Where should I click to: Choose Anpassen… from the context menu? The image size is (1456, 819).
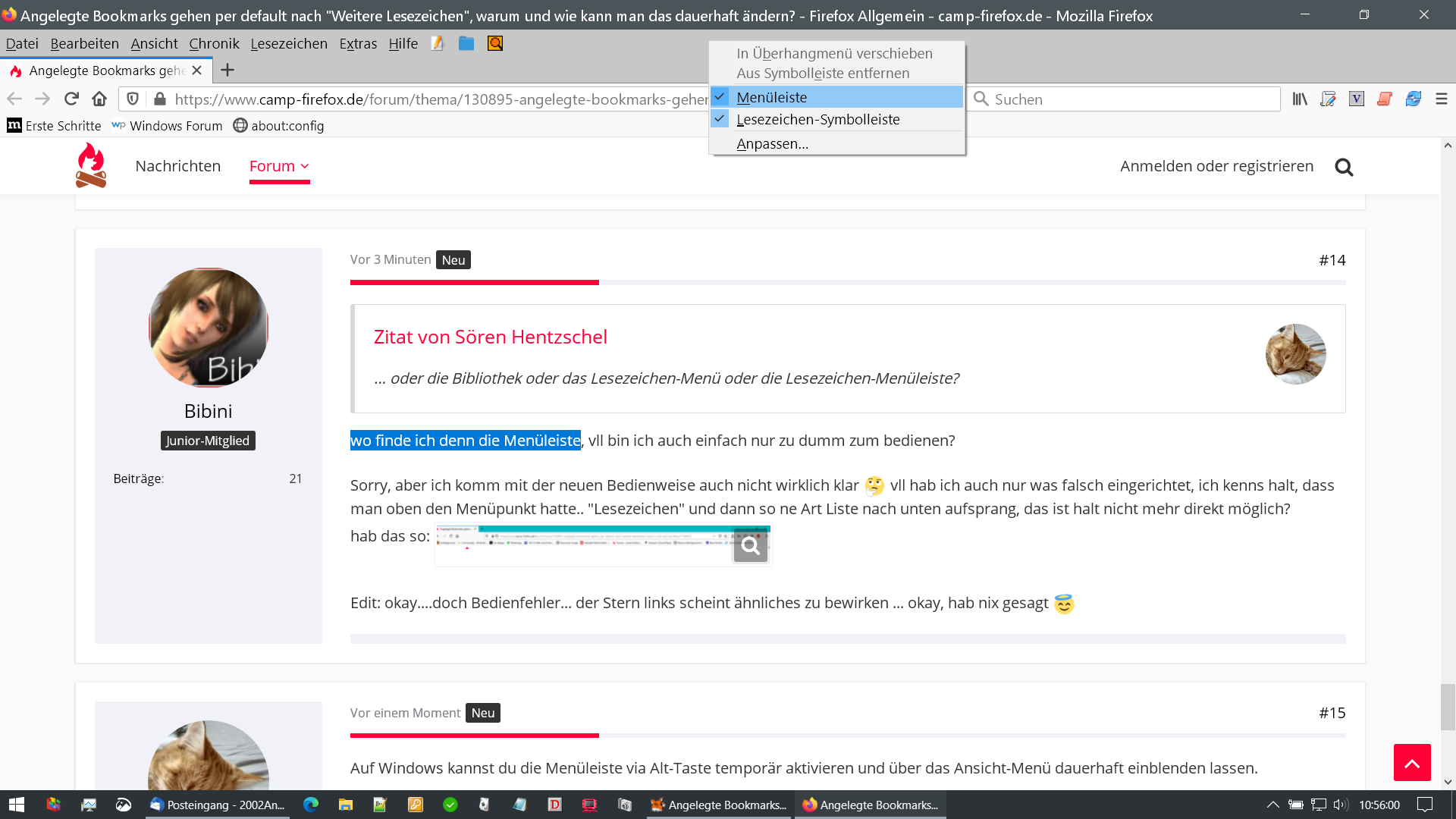(x=772, y=143)
